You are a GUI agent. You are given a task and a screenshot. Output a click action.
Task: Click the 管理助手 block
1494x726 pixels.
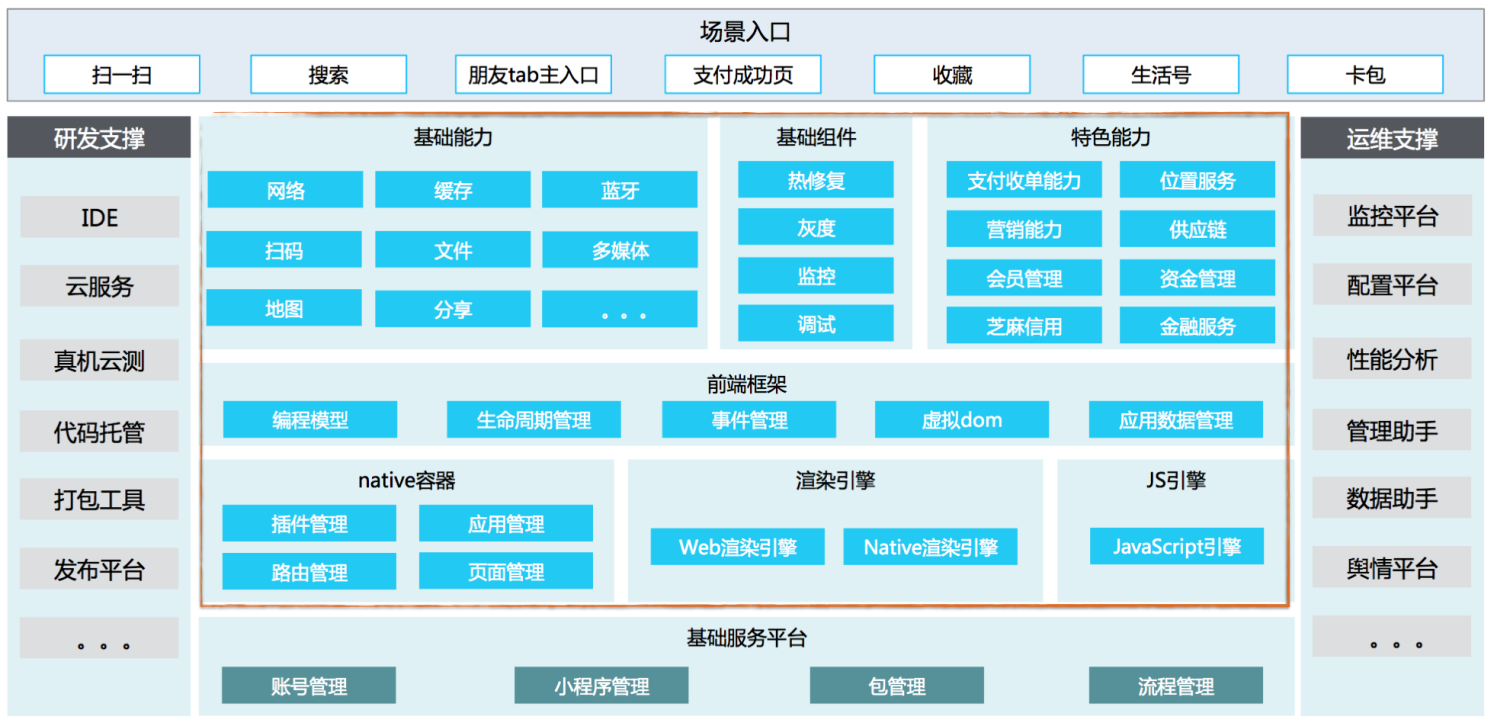[x=1392, y=430]
